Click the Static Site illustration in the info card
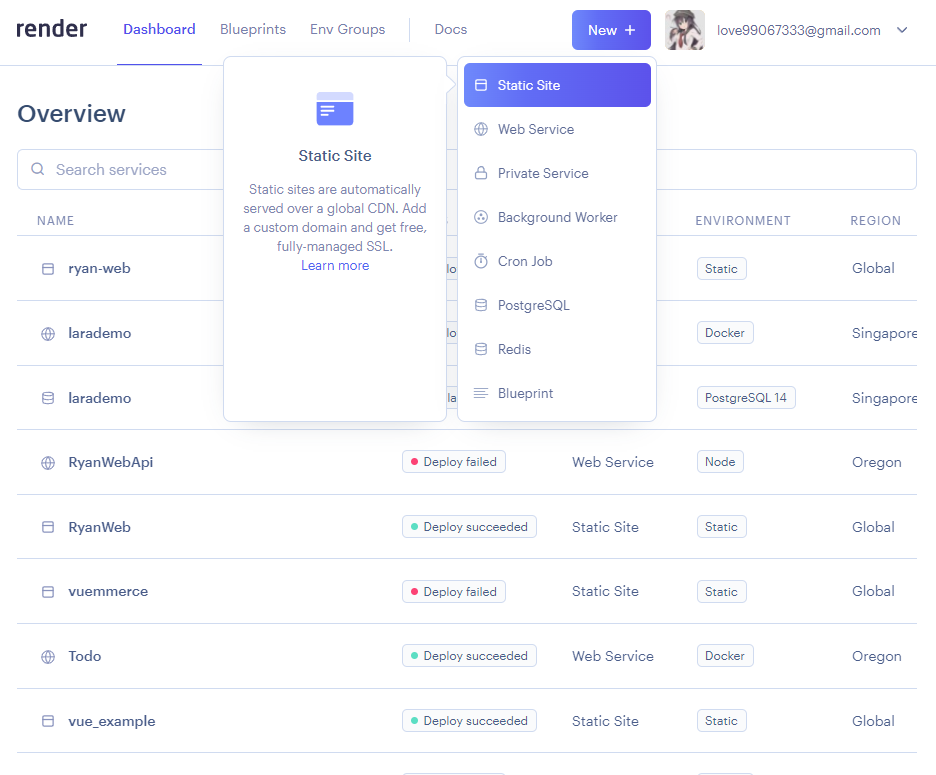The width and height of the screenshot is (936, 775). [335, 109]
